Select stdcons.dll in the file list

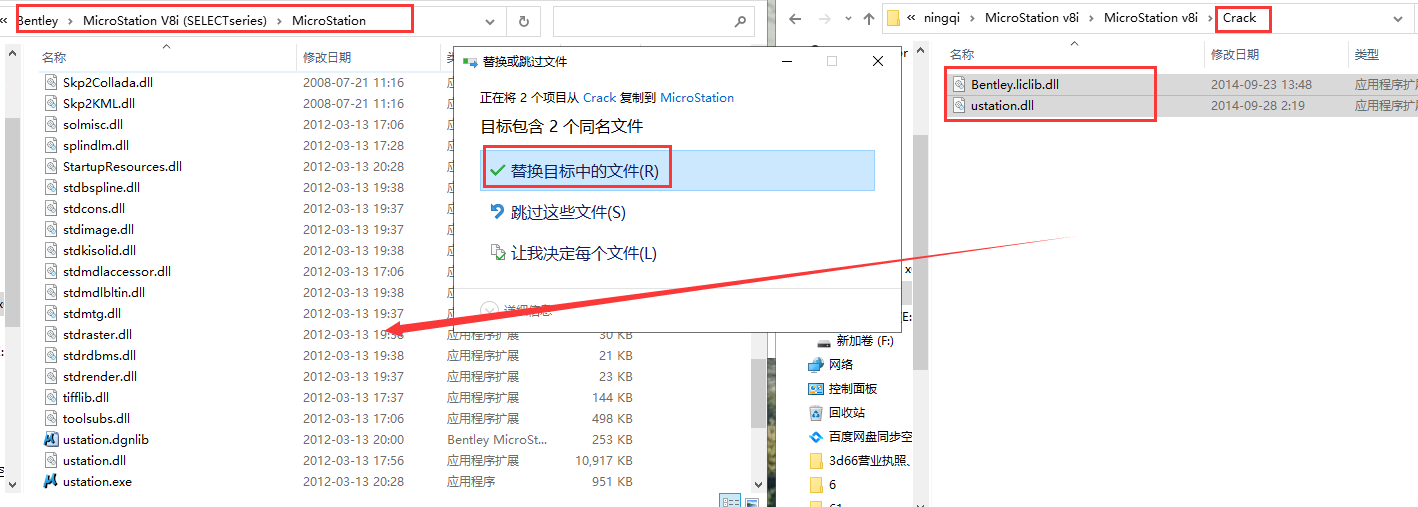[93, 208]
